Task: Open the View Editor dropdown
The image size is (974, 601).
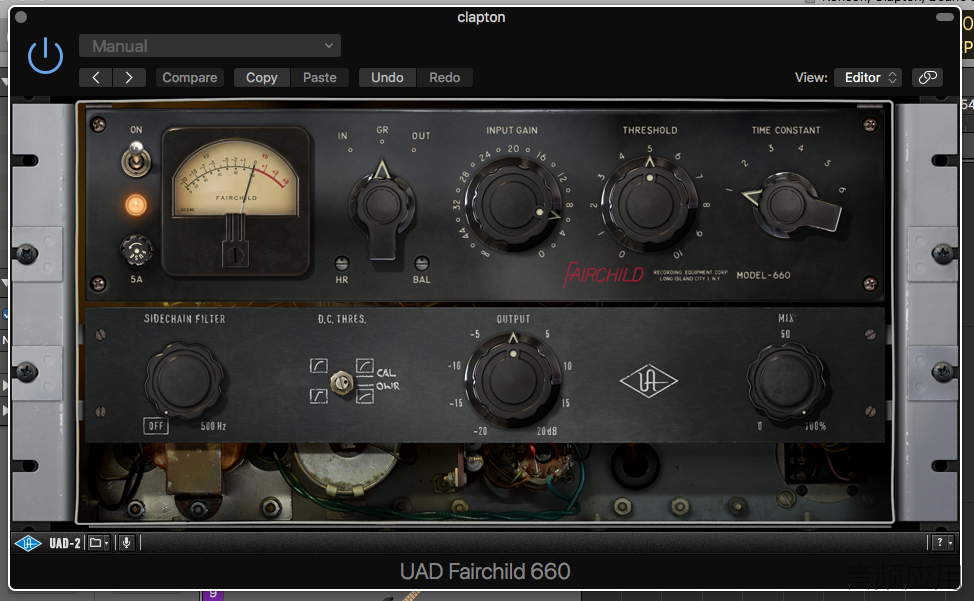Action: click(x=868, y=78)
